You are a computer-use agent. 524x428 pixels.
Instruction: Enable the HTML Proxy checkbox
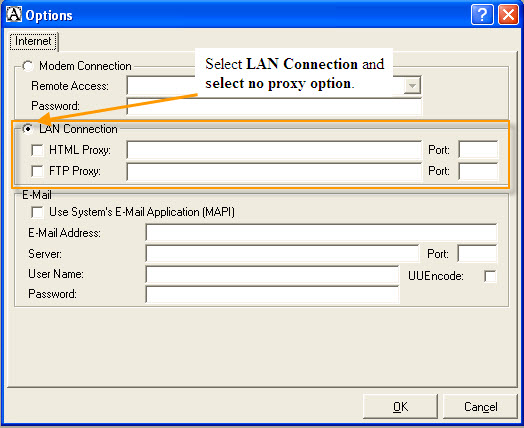37,150
